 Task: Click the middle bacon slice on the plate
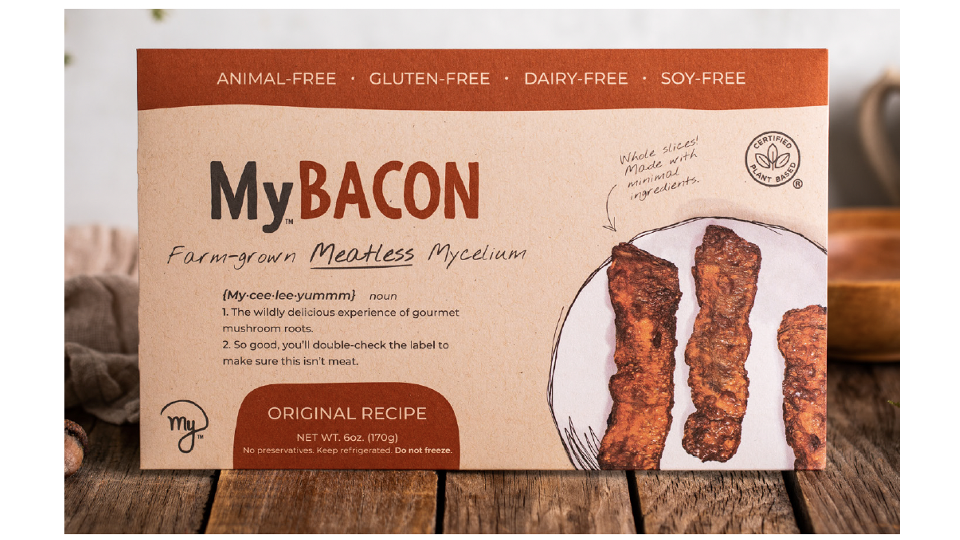click(x=722, y=342)
